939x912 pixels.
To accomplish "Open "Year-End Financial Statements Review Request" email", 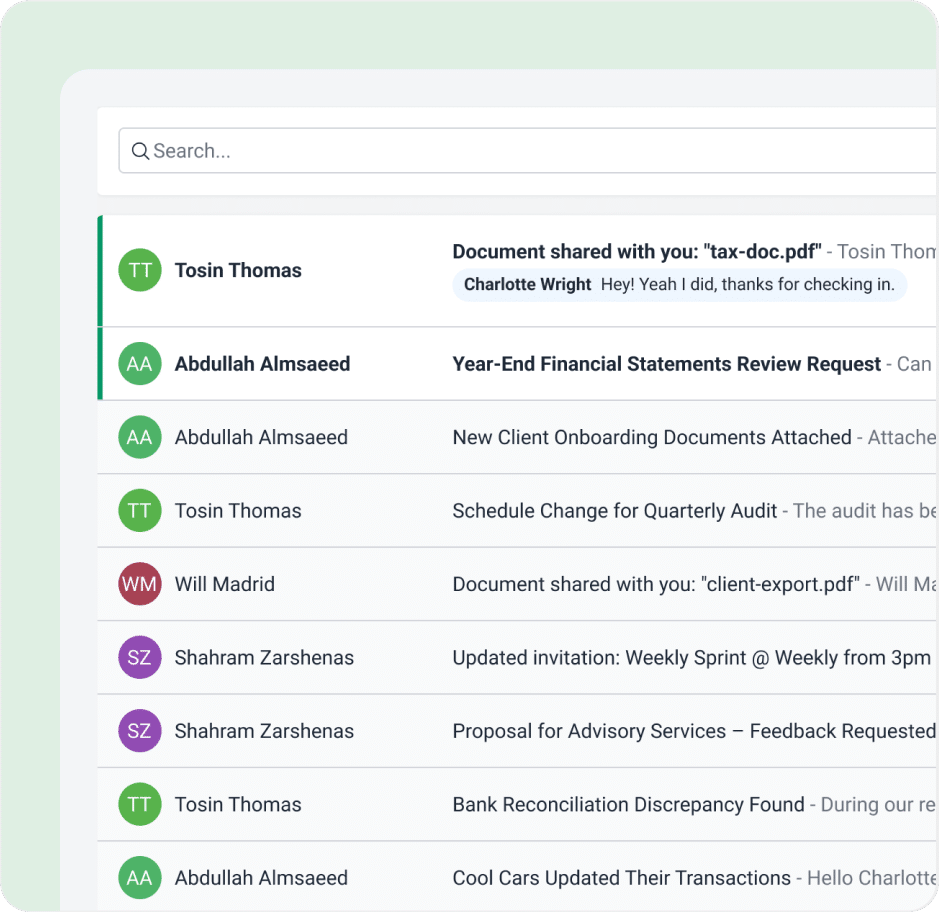I will click(x=667, y=363).
